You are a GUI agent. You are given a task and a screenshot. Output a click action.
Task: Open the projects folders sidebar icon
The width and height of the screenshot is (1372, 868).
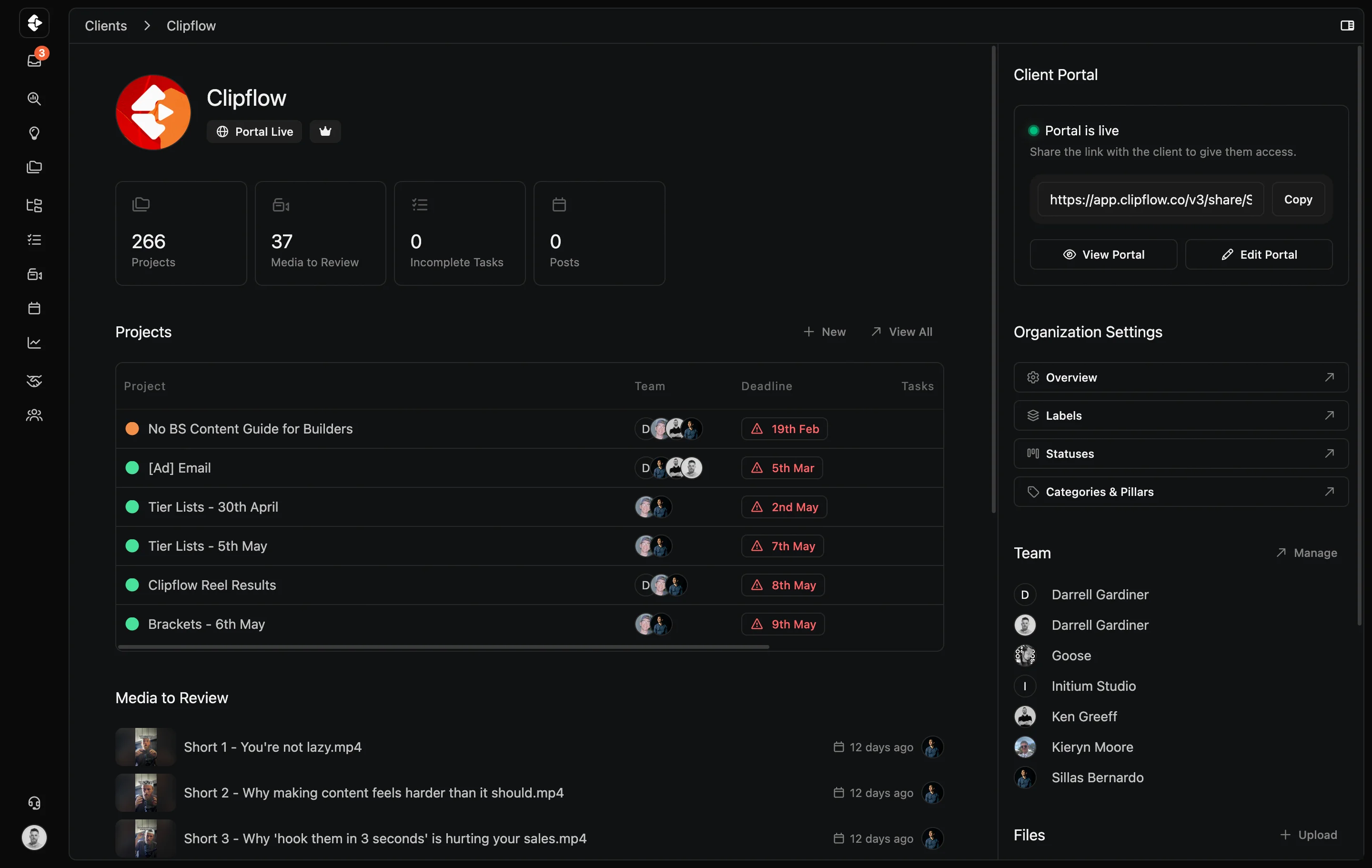pyautogui.click(x=34, y=167)
